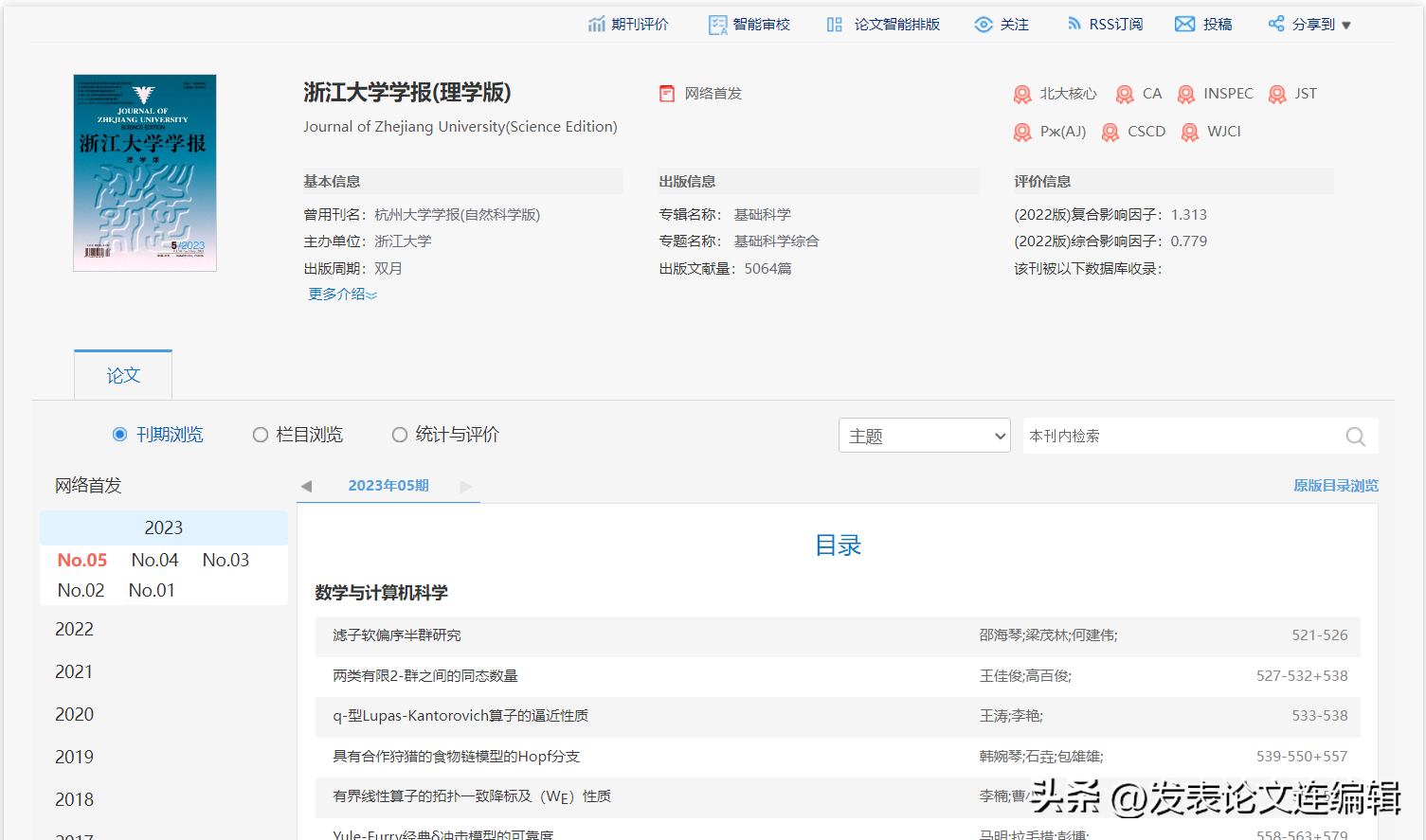Open the 智能审校 smart proofreading icon
1426x840 pixels.
click(718, 25)
